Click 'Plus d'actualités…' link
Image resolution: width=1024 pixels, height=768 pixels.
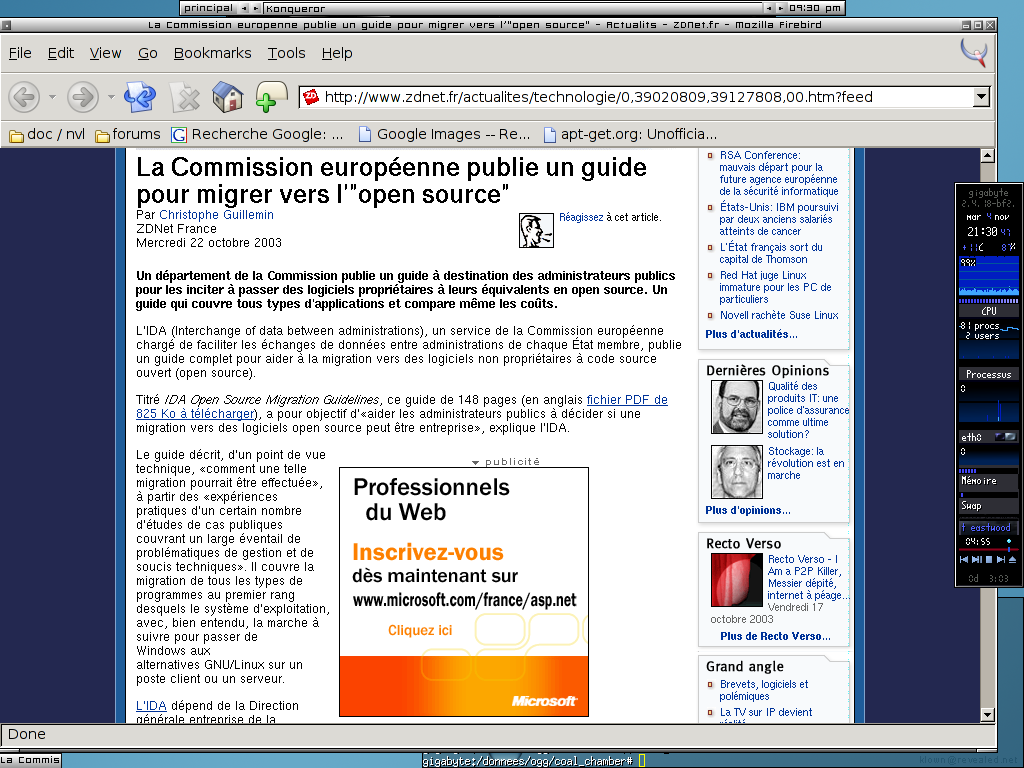(751, 334)
